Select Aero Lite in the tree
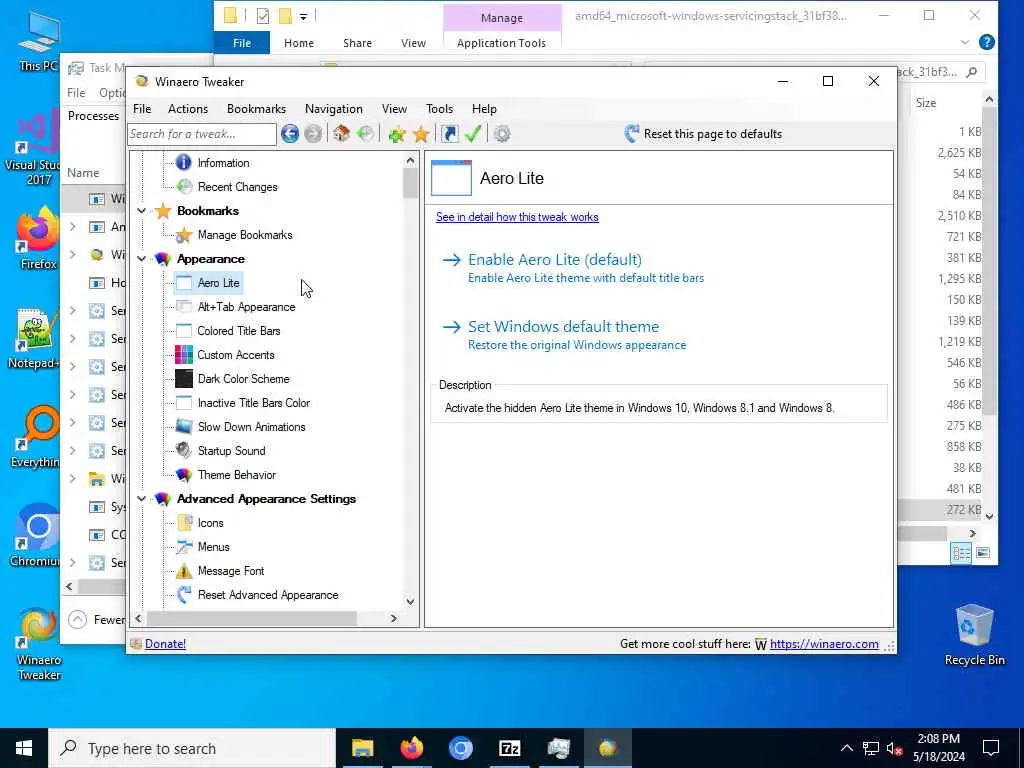The height and width of the screenshot is (768, 1024). (x=218, y=283)
